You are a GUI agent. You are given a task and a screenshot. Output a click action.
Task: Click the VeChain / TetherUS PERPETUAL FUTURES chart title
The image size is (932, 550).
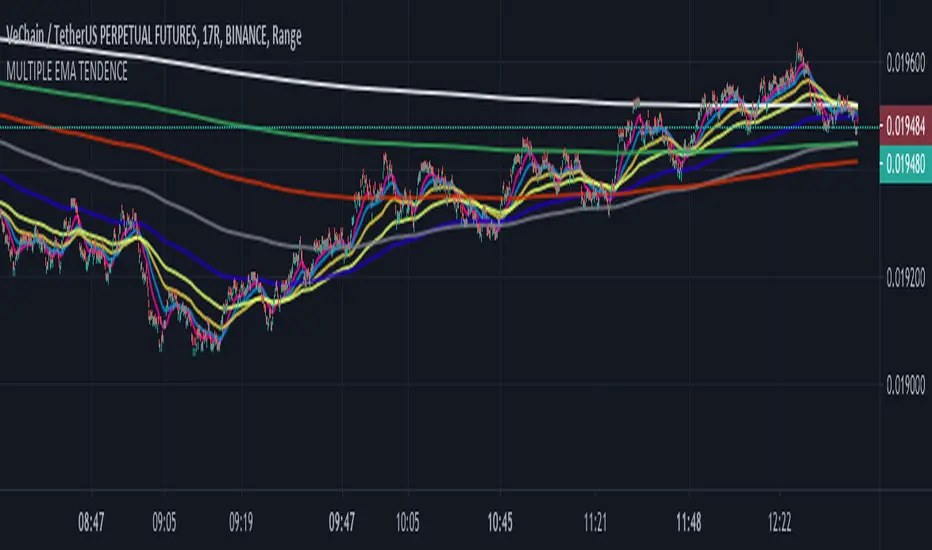[x=153, y=37]
